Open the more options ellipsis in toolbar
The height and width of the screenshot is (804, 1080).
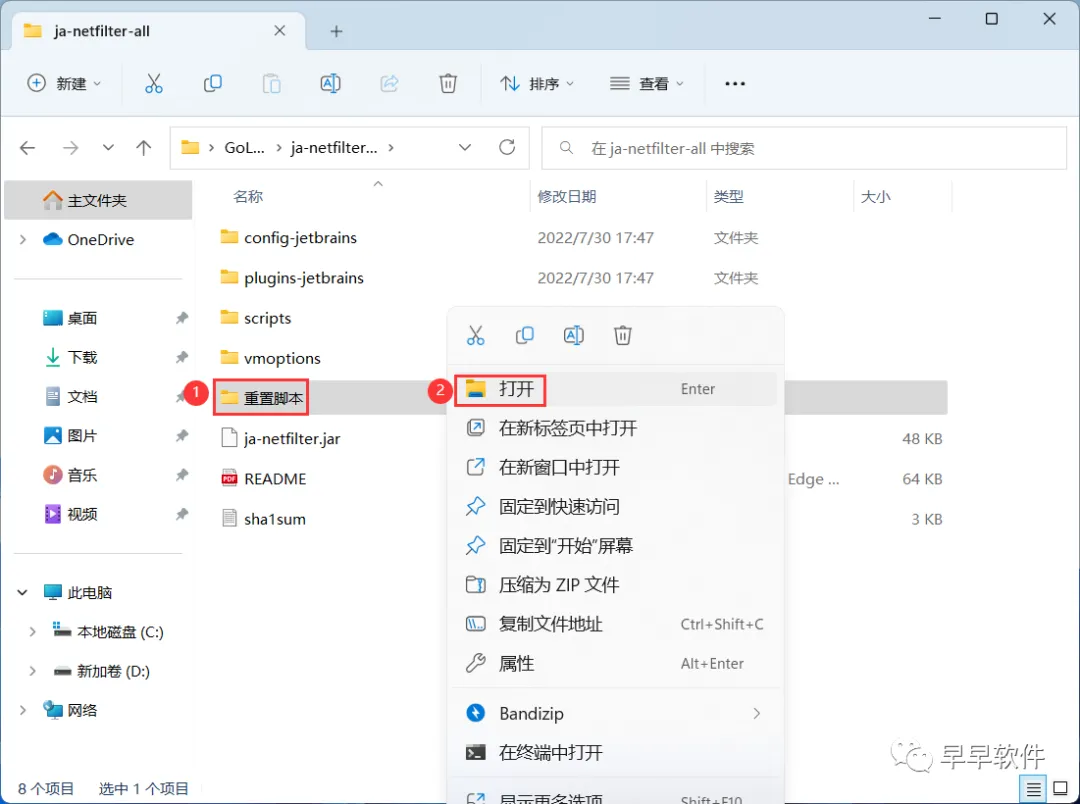click(x=735, y=83)
